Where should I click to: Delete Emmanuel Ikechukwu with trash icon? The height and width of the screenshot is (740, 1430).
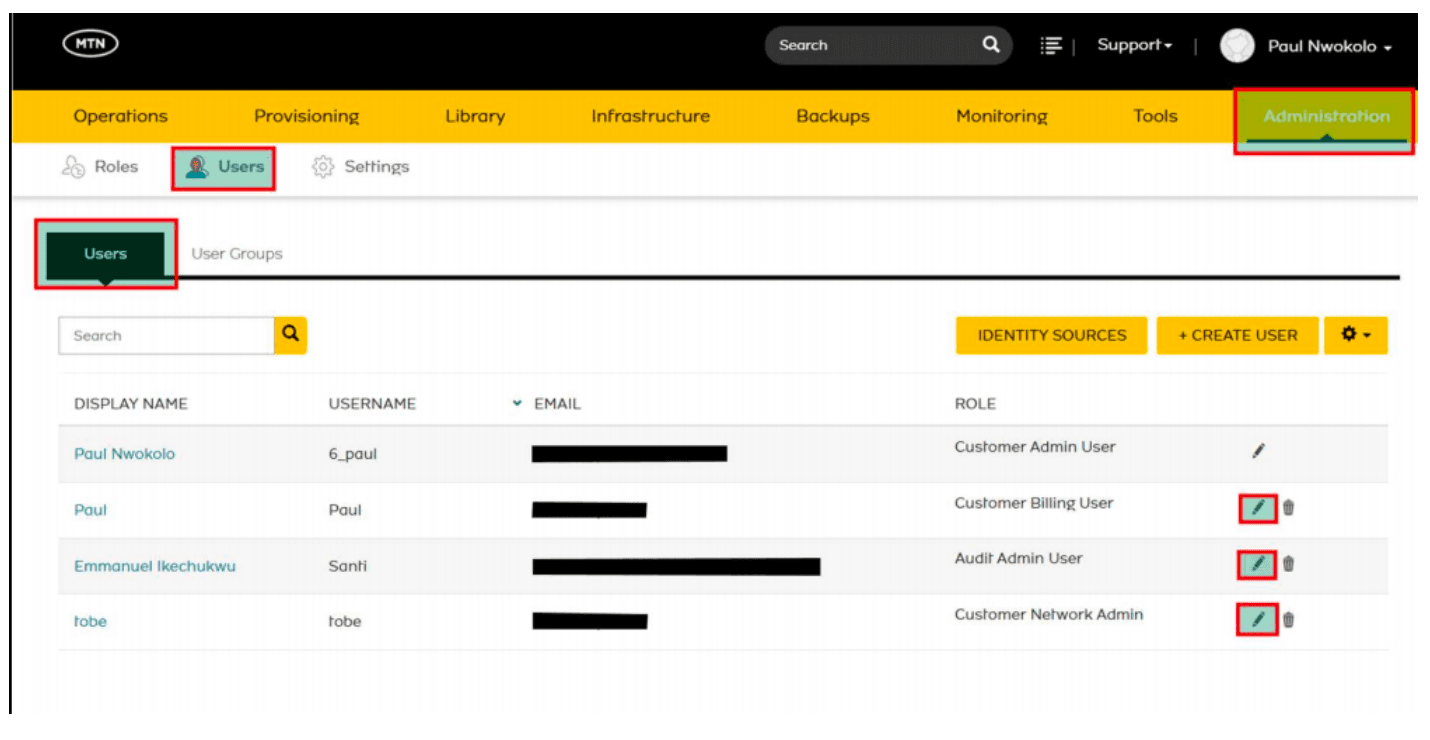tap(1288, 564)
